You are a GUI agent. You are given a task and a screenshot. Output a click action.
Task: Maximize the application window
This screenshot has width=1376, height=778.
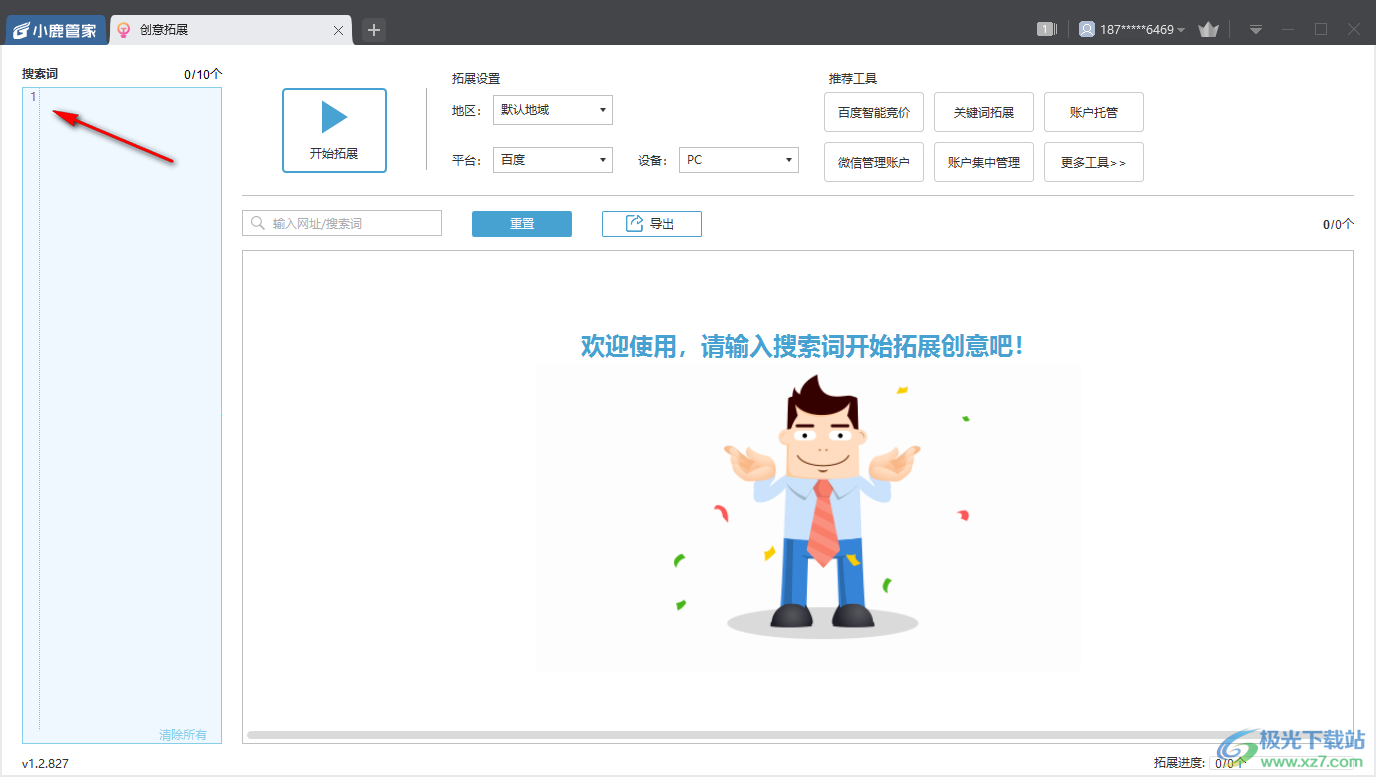click(1321, 30)
